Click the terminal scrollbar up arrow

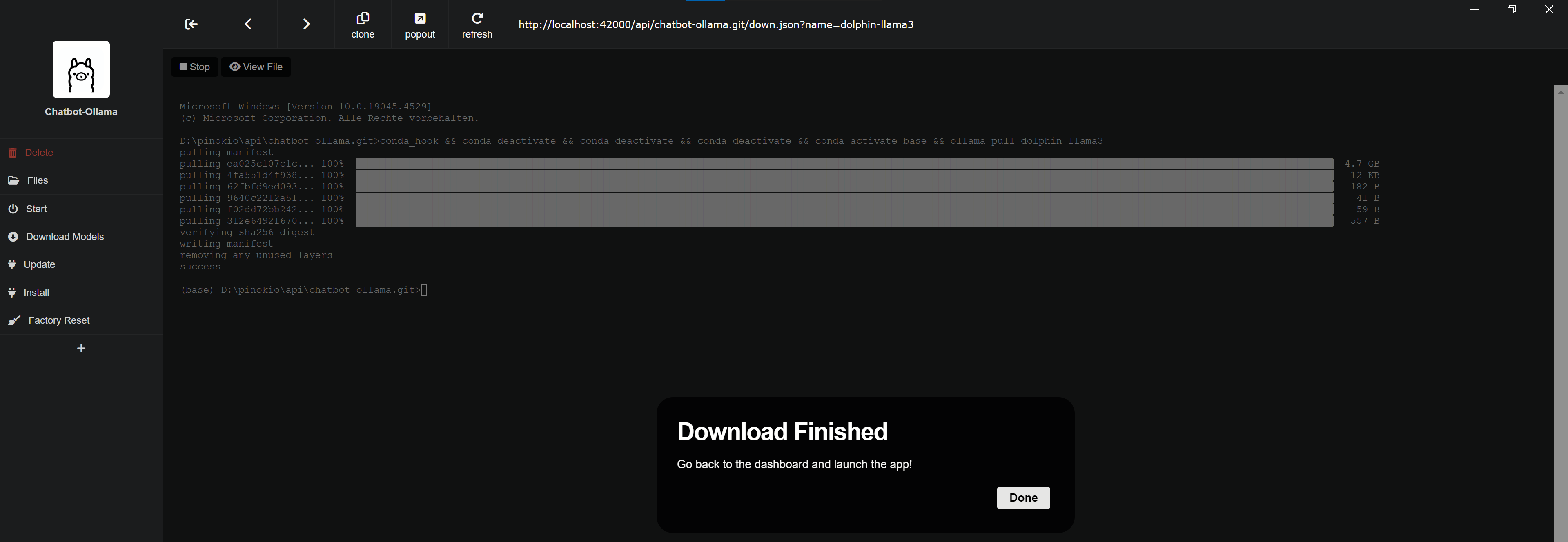click(1561, 92)
